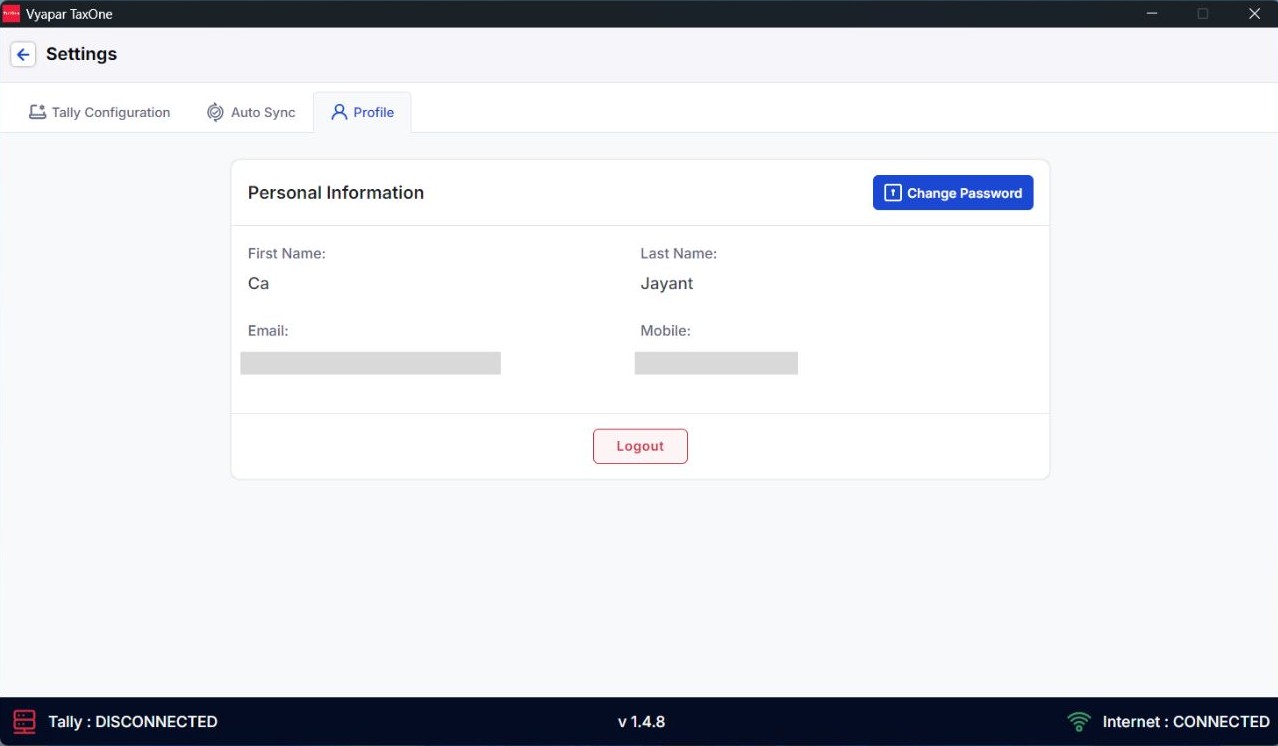Click the Last Name: label
This screenshot has width=1278, height=746.
[679, 254]
